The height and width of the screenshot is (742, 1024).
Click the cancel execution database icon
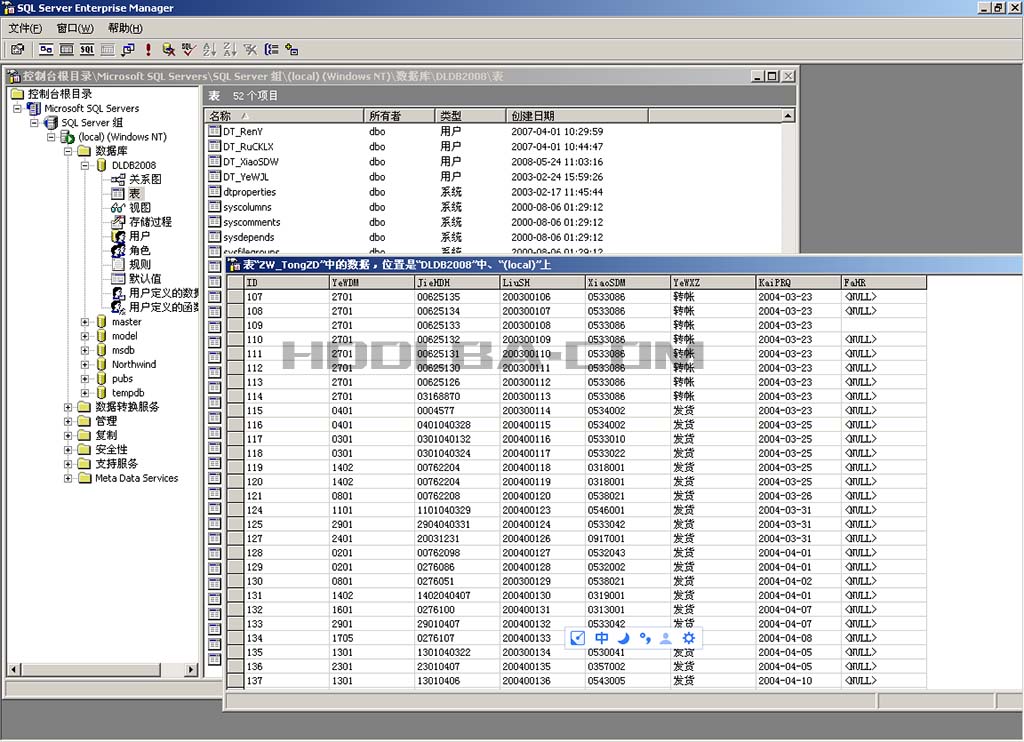click(x=168, y=49)
